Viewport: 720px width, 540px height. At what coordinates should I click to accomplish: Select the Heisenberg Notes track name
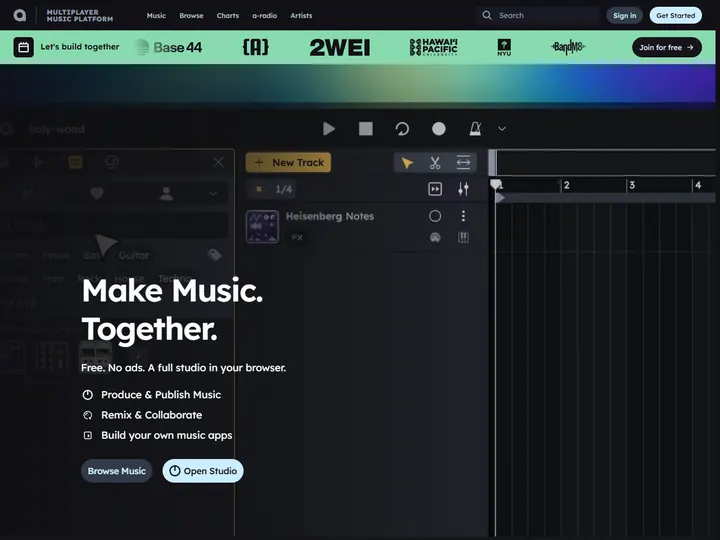(x=330, y=216)
